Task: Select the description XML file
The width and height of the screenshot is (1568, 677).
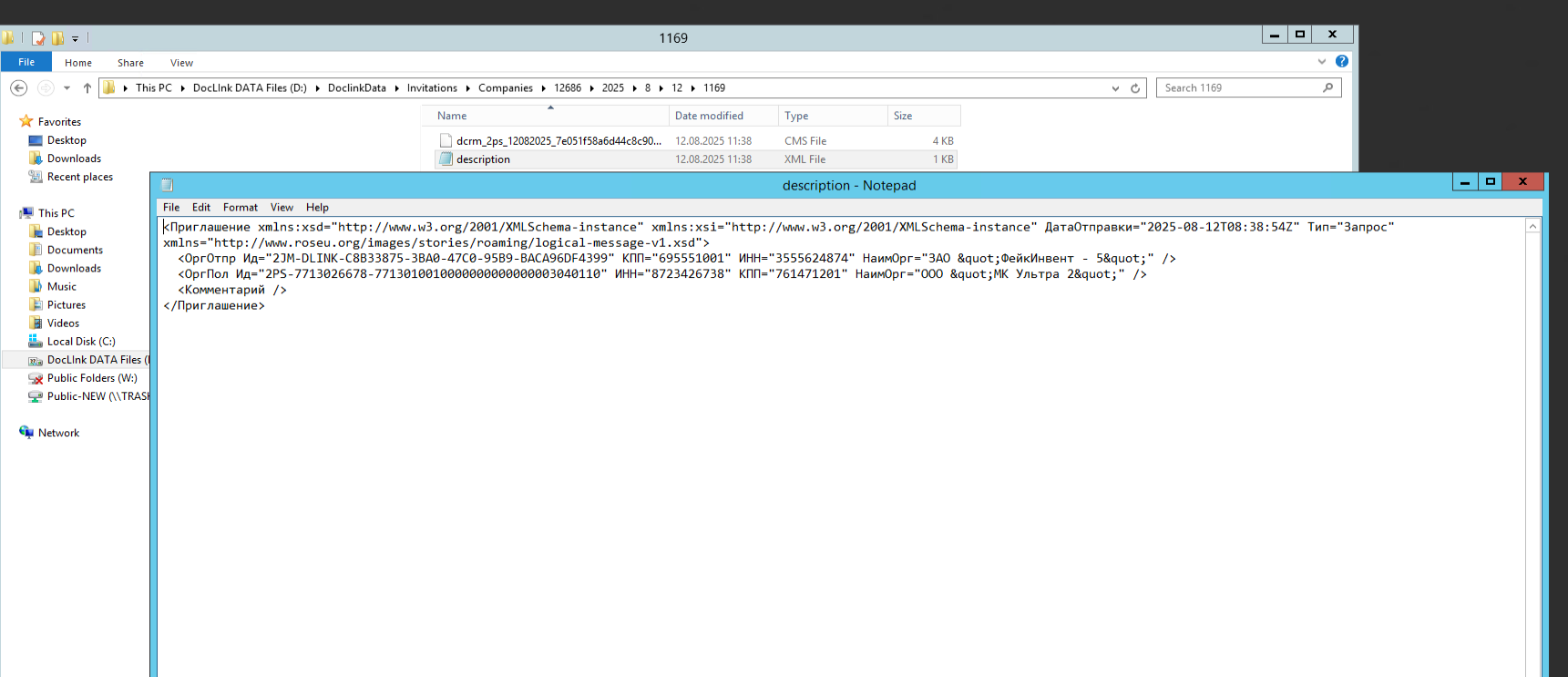Action: coord(696,159)
